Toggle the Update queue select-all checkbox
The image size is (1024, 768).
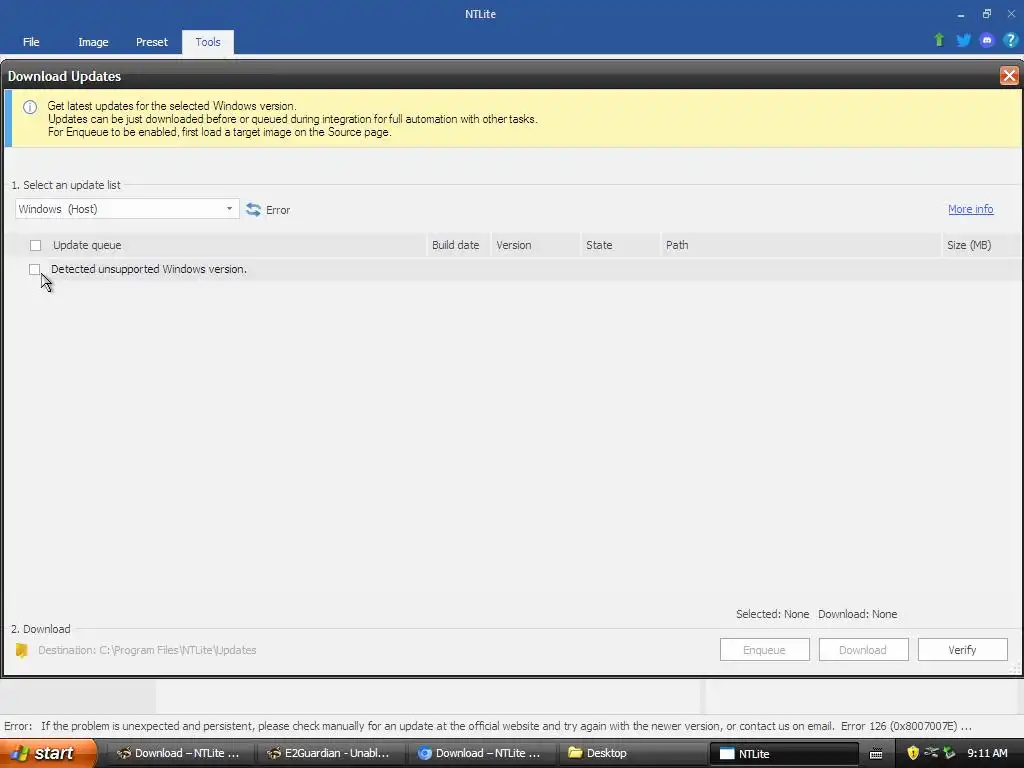pos(35,246)
